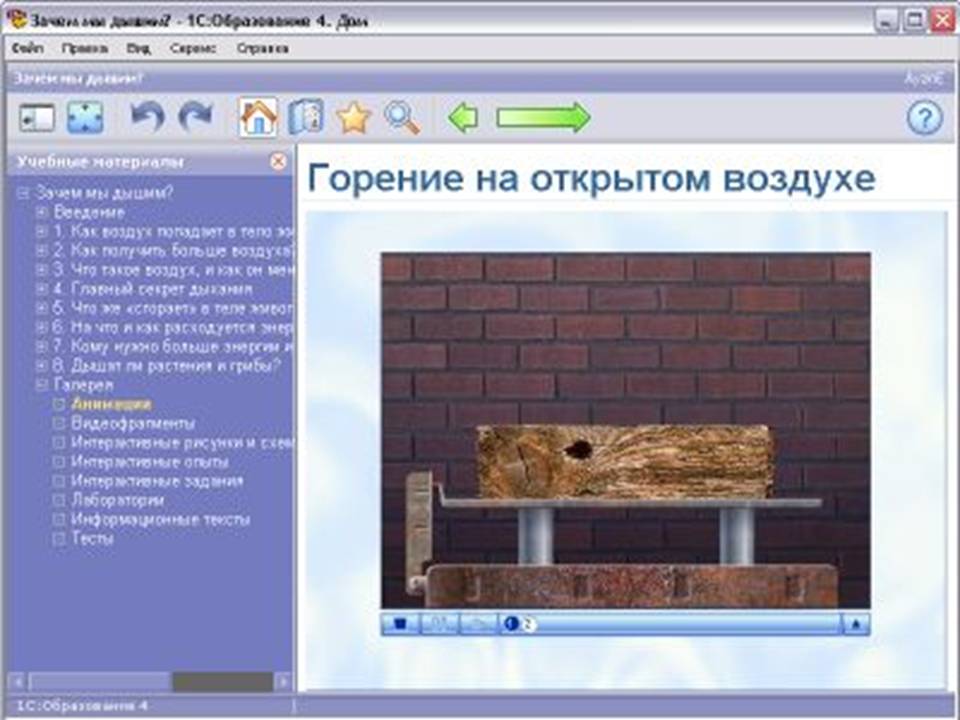This screenshot has width=960, height=720.
Task: Collapse the Галерея tree node
Action: coord(42,384)
